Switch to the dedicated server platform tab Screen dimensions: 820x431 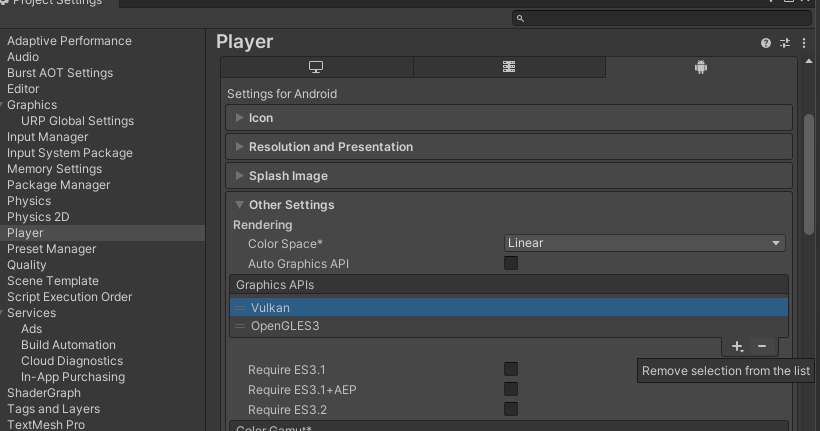tap(509, 67)
